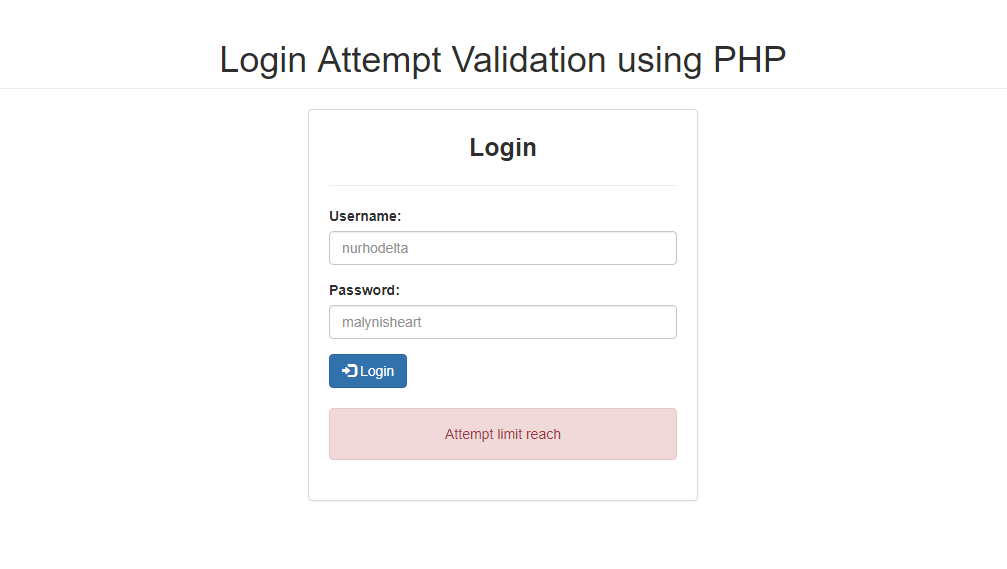Viewport: 1007px width, 569px height.
Task: Focus the Username input field
Action: 503,248
